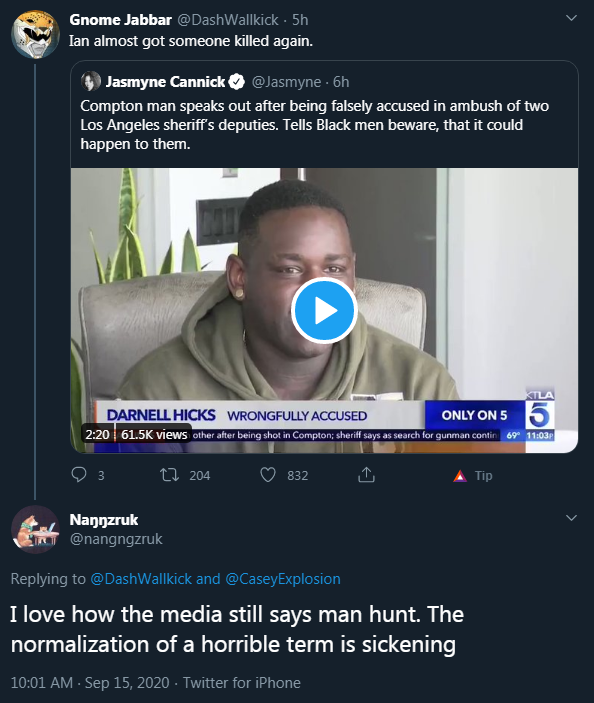This screenshot has height=703, width=594.
Task: Open Gnome Jabbar's profile avatar
Action: [x=35, y=35]
